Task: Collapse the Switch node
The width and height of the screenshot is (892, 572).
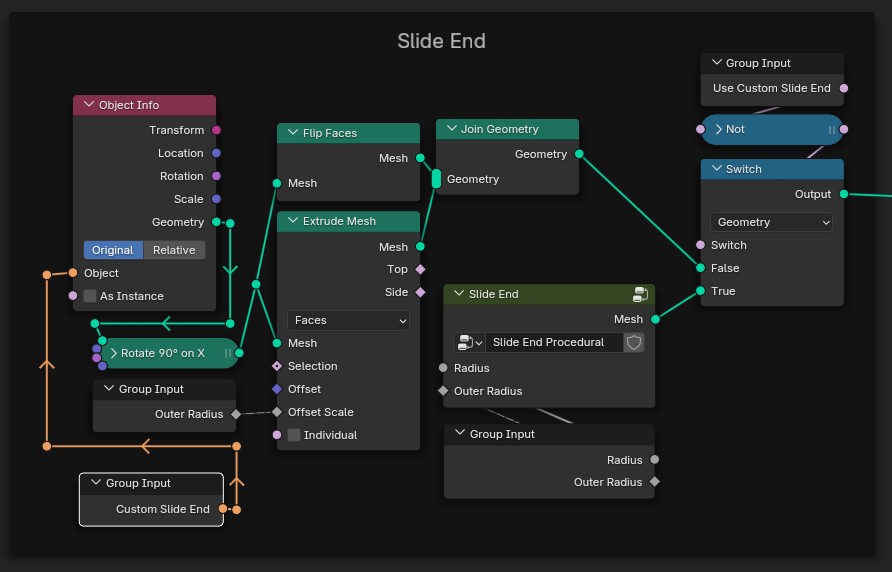Action: click(717, 168)
